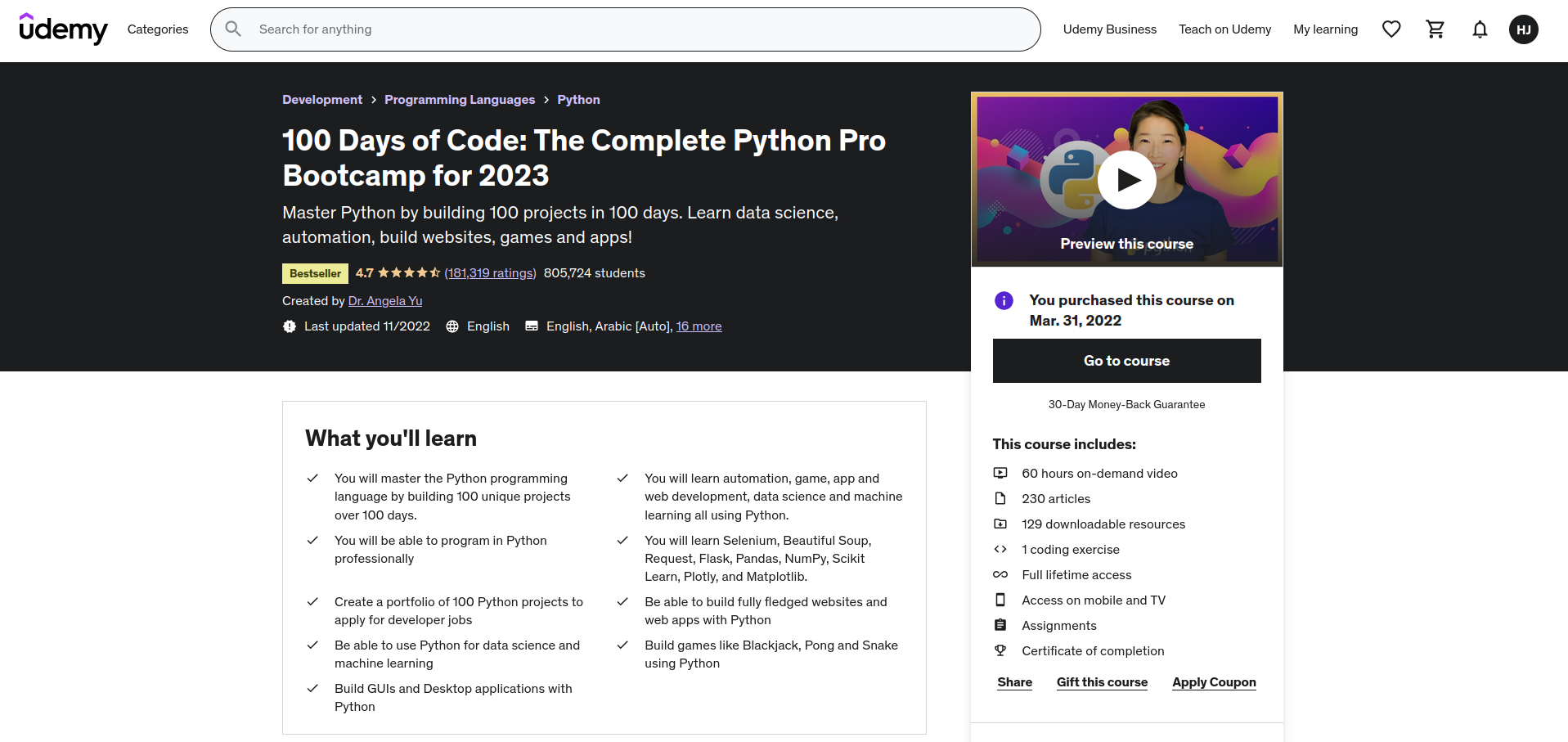The height and width of the screenshot is (742, 1568).
Task: Click the mobile access phone icon
Action: pyautogui.click(x=1000, y=600)
